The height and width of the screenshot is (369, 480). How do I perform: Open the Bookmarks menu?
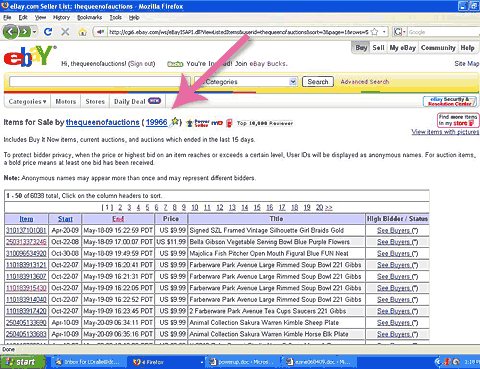90,17
